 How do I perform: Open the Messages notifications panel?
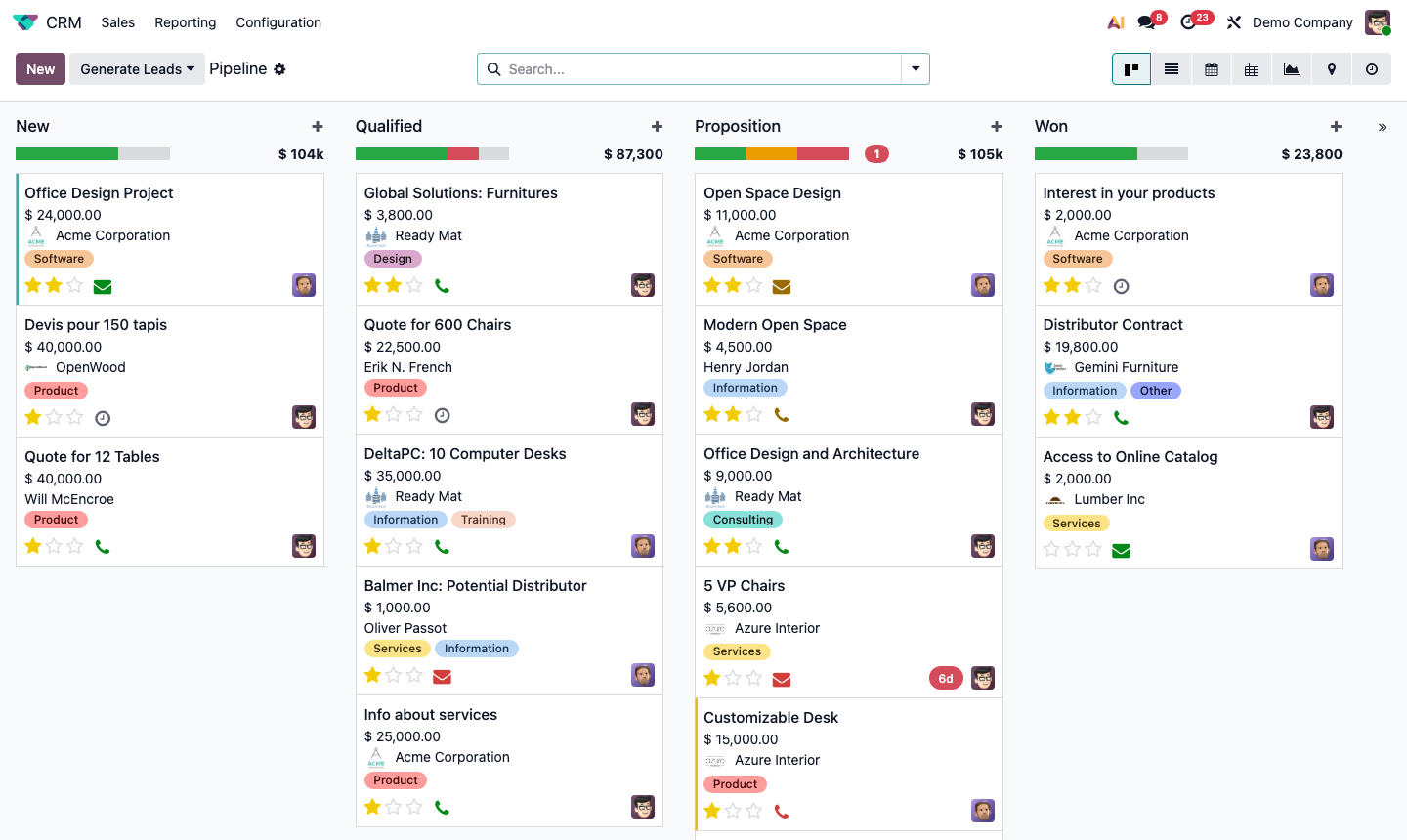tap(1145, 21)
